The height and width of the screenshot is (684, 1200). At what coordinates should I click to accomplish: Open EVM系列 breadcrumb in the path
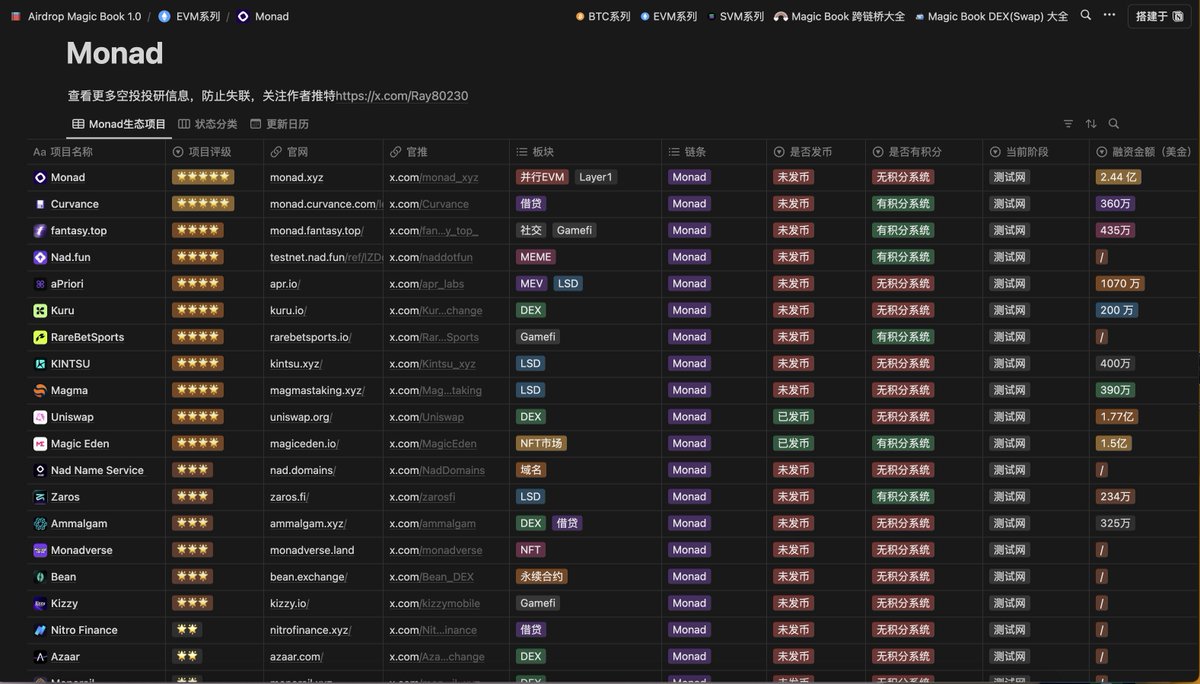189,16
